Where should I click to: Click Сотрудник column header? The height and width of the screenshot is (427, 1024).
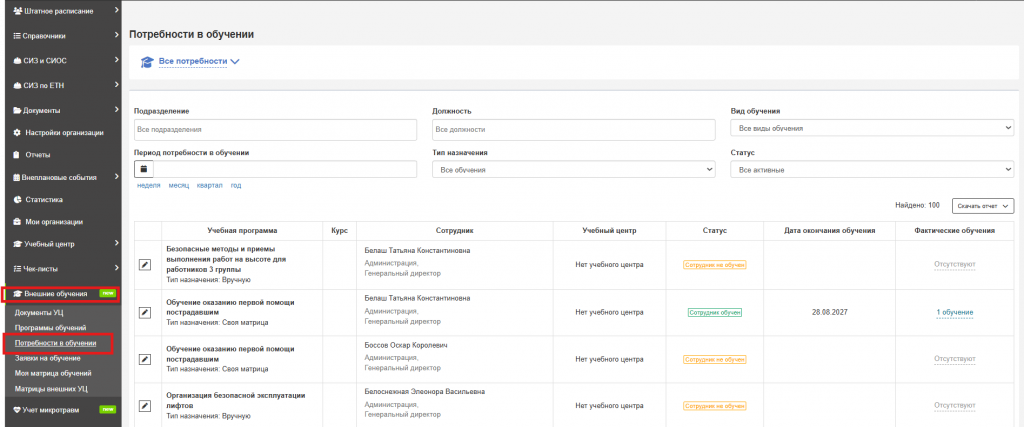point(455,230)
